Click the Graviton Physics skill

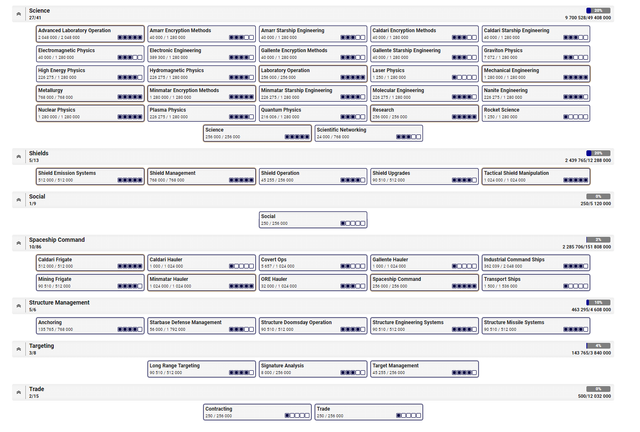[536, 54]
